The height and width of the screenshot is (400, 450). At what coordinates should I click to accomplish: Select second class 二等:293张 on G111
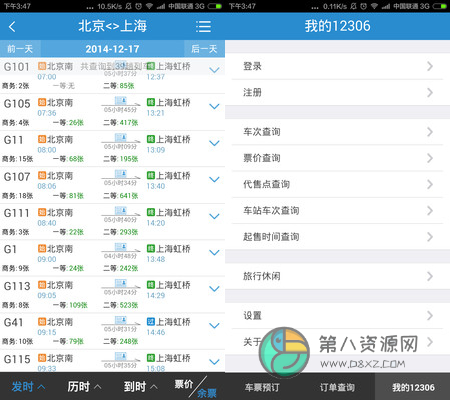[121, 232]
